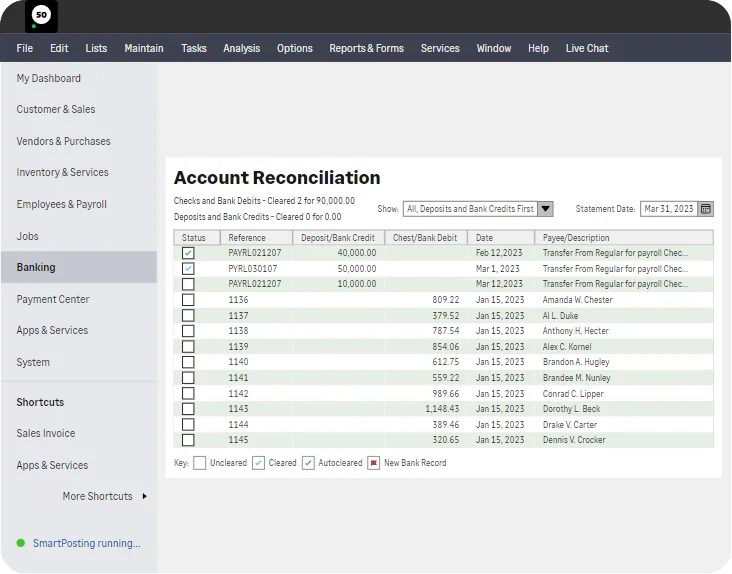Open the Options menu
The image size is (732, 574).
295,48
